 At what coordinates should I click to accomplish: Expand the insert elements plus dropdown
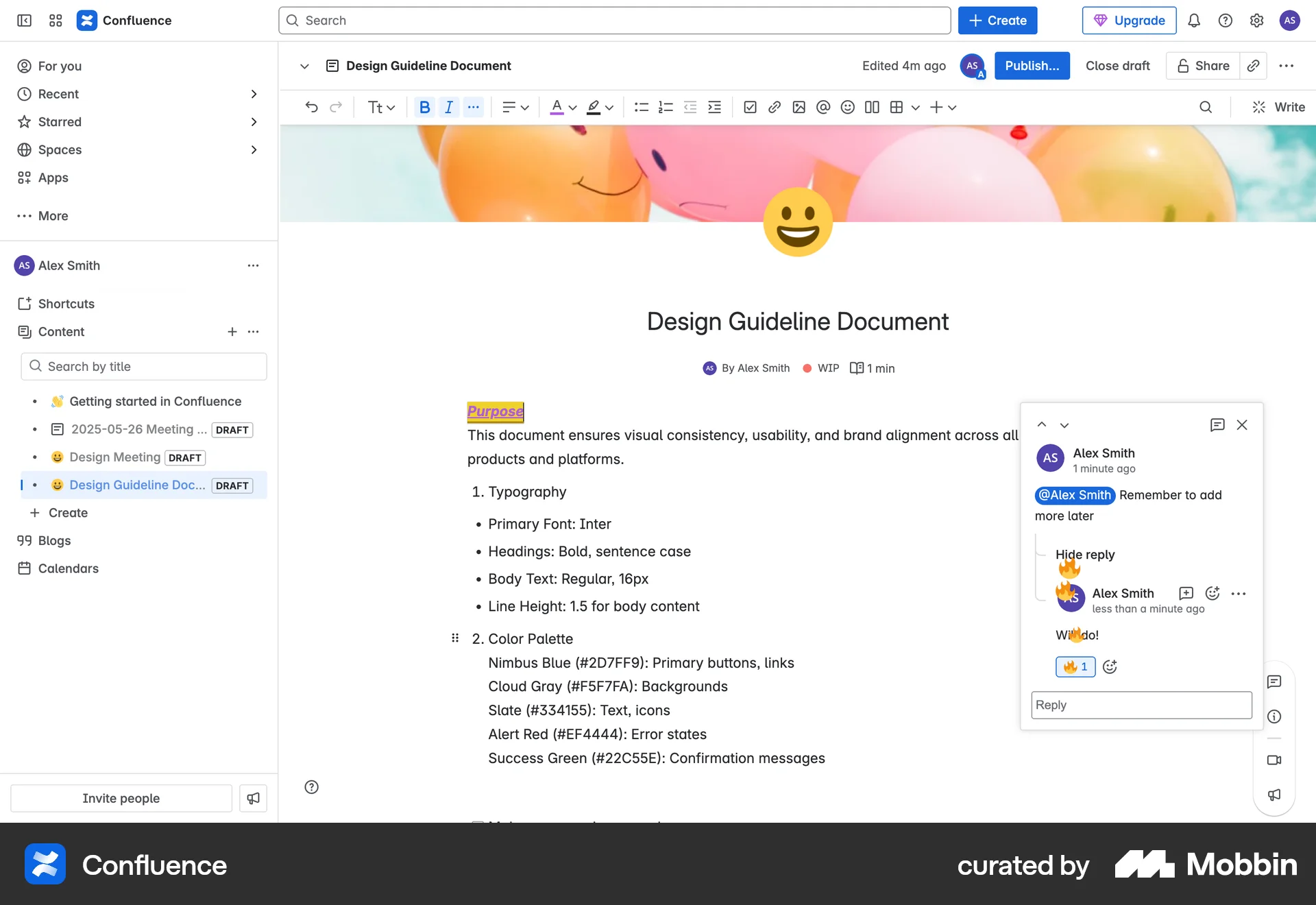click(x=953, y=107)
